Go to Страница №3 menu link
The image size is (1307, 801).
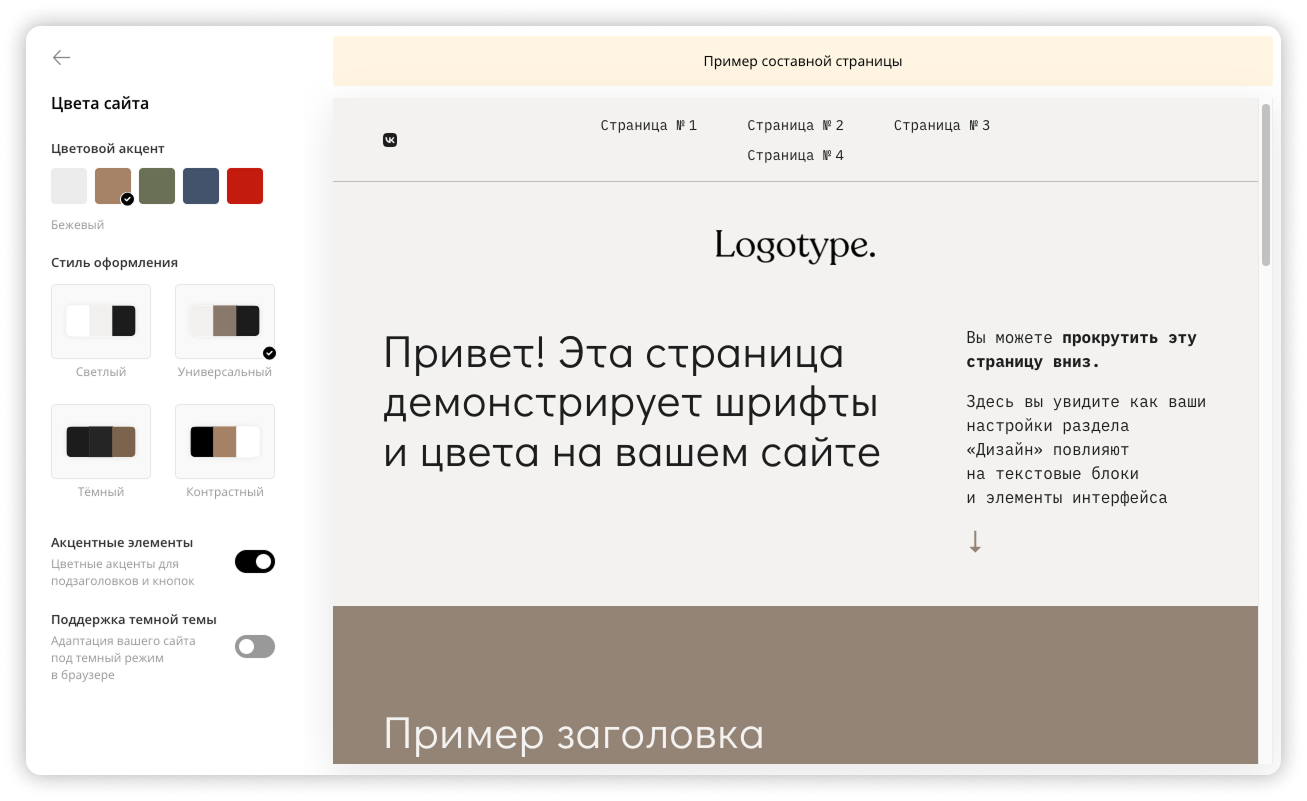942,126
